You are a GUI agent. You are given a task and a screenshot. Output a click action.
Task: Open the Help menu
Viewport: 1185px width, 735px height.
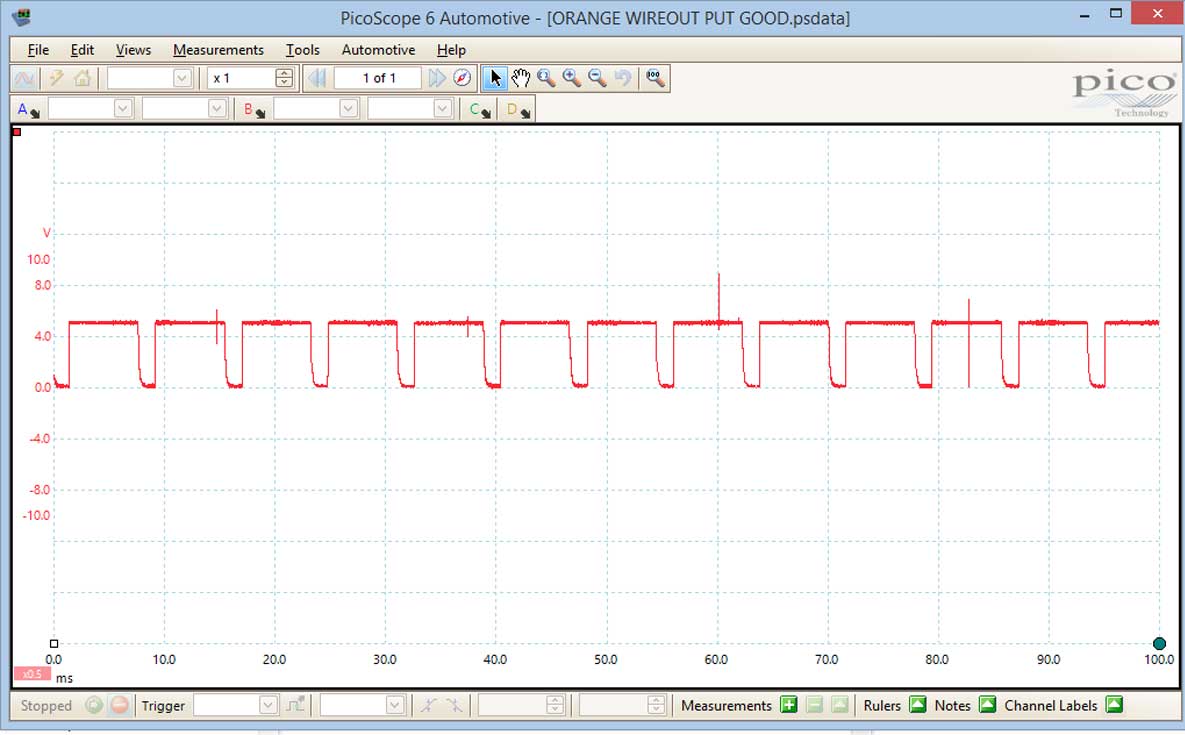point(451,50)
